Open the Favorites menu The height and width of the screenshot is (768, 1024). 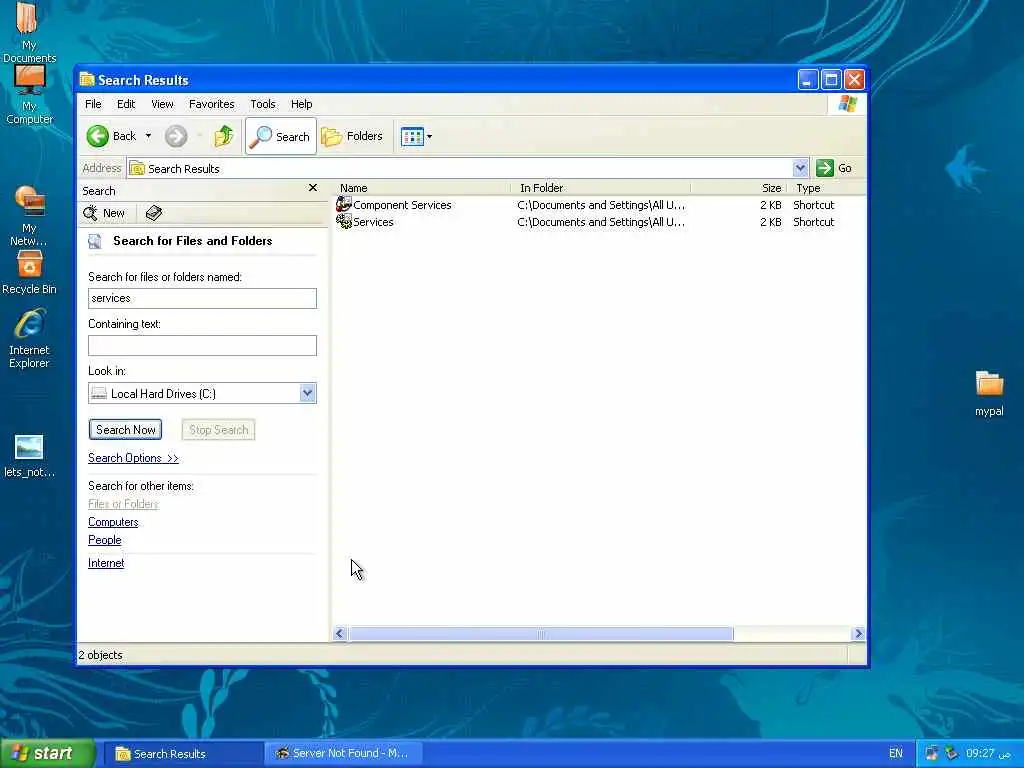[x=212, y=104]
